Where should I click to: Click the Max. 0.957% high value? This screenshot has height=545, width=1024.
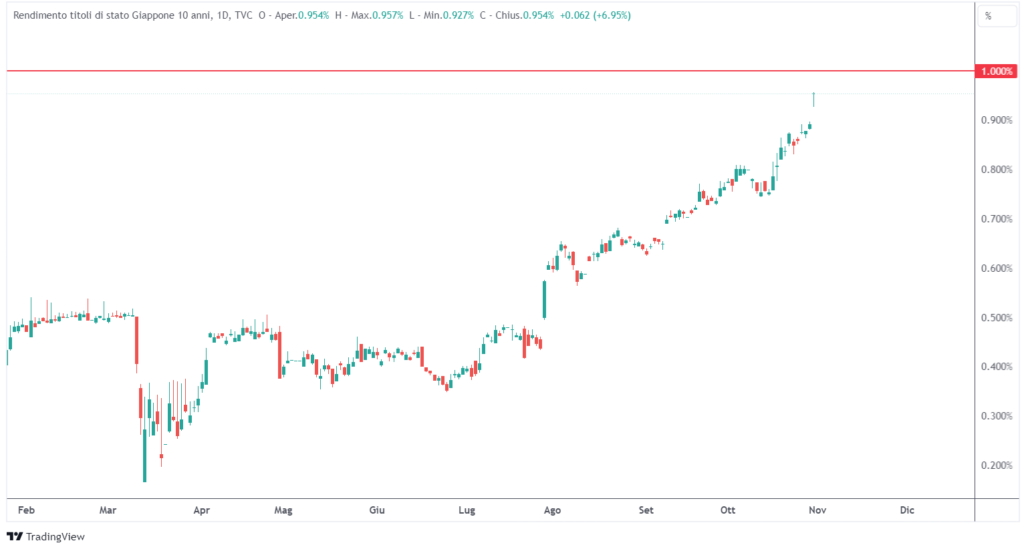[379, 16]
